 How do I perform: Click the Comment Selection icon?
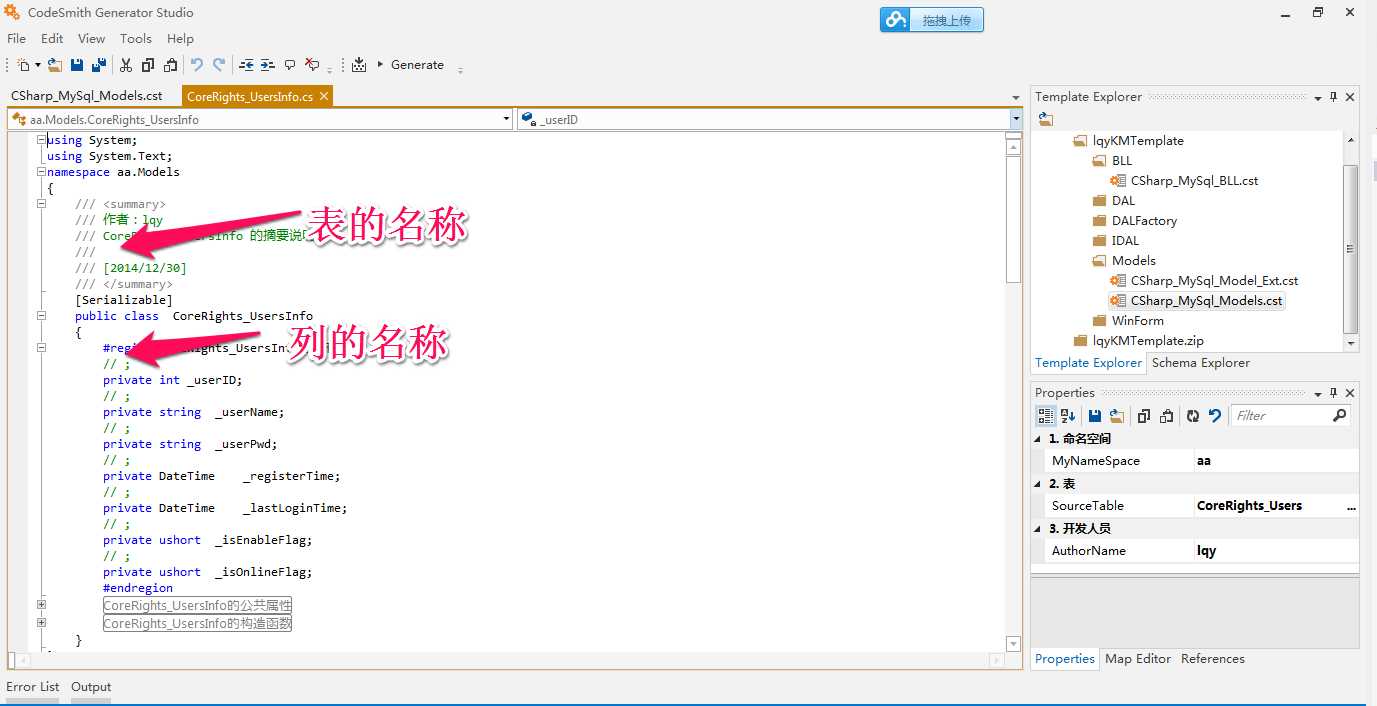click(290, 65)
